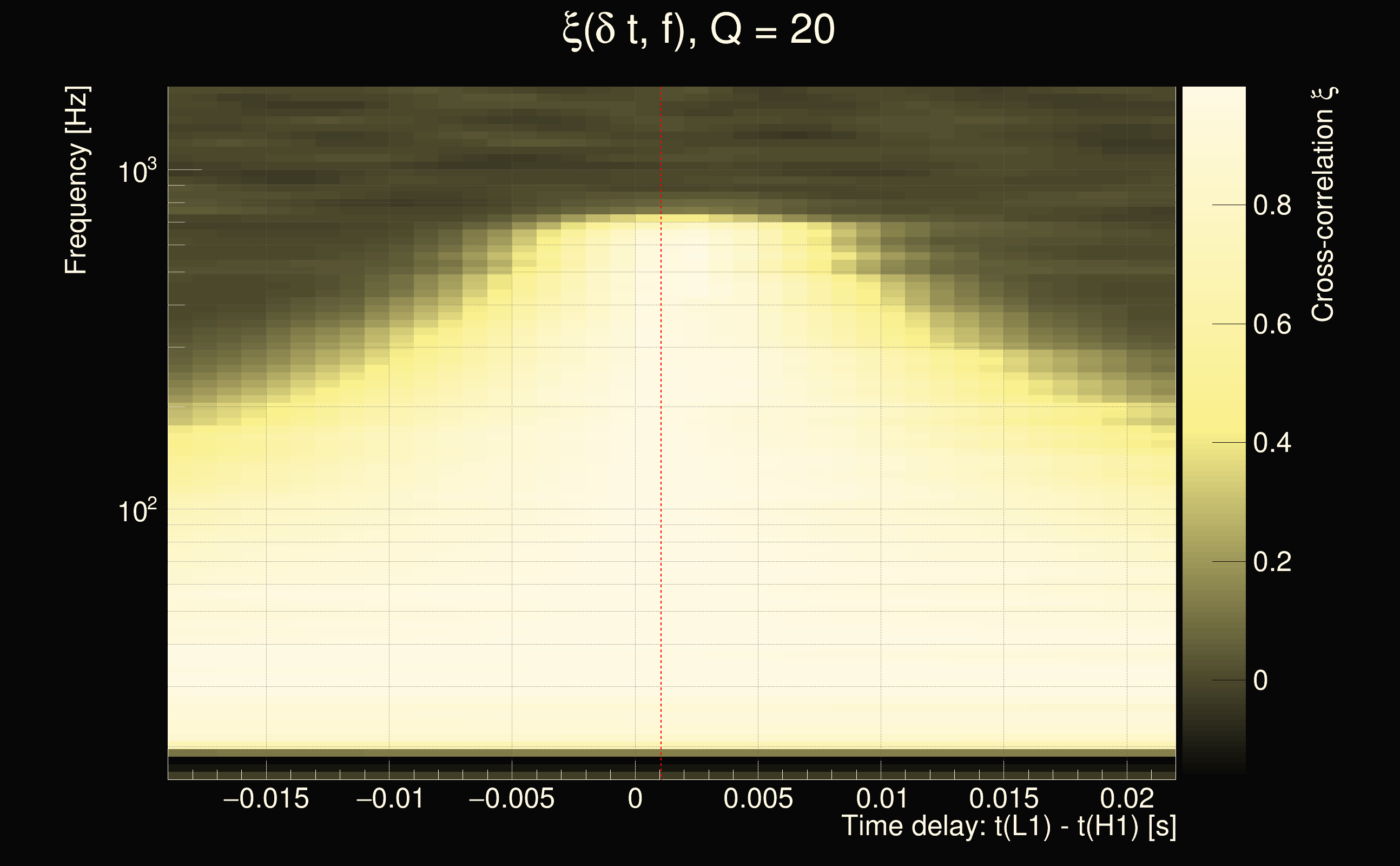The width and height of the screenshot is (1400, 866).
Task: Click the 0 colorbar tick label
Action: coord(1260,680)
